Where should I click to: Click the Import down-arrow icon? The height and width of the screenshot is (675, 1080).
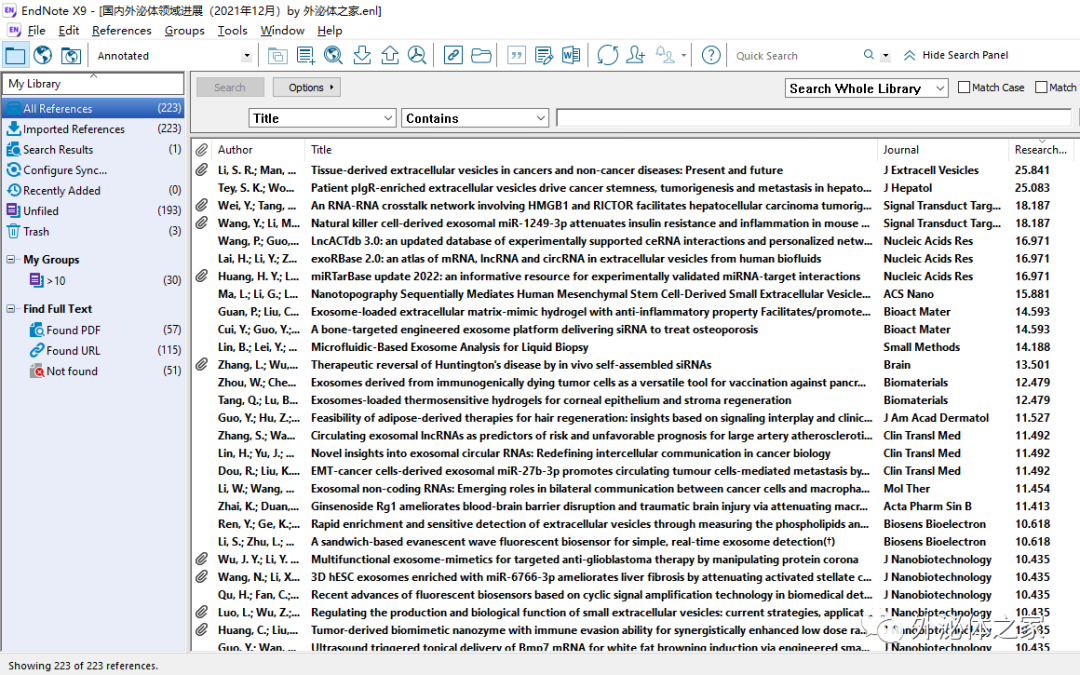tap(362, 55)
